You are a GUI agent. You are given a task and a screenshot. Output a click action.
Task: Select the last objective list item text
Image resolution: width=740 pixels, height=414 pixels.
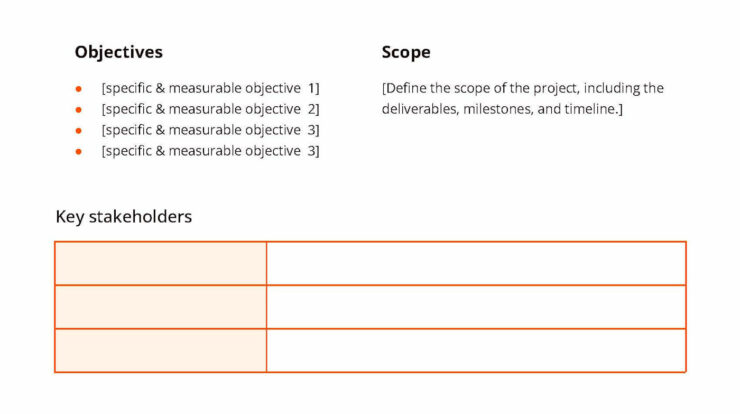click(x=210, y=151)
